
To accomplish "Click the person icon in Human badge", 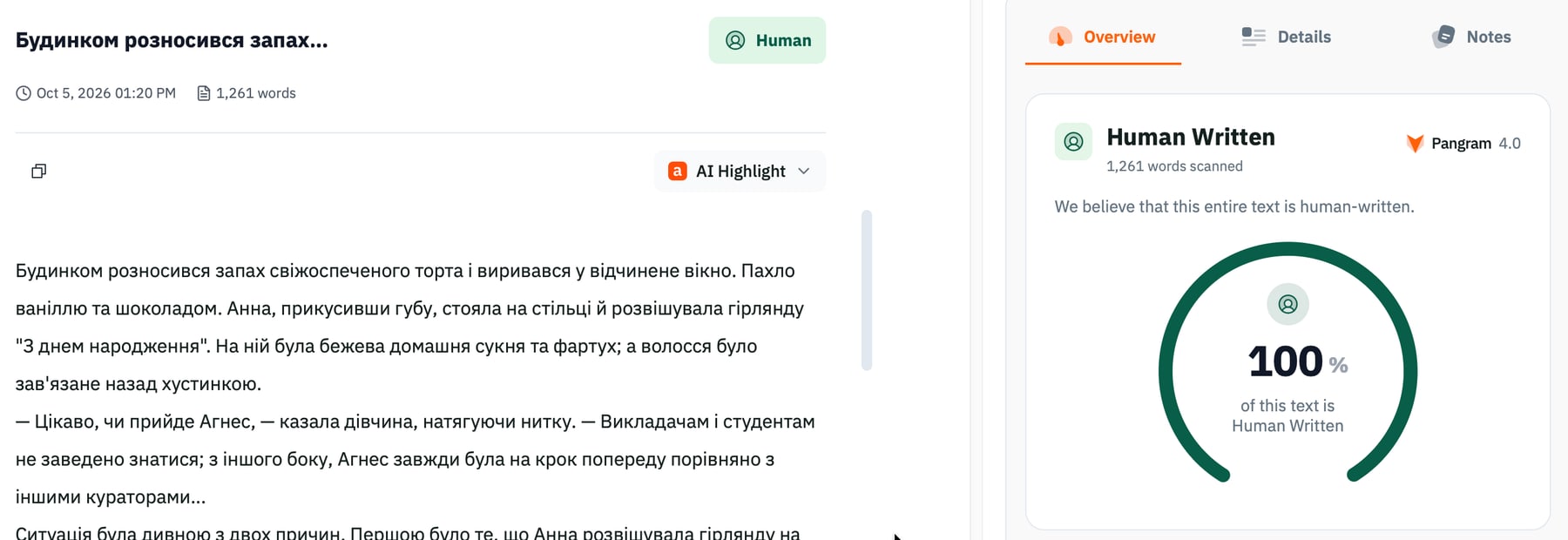I will [735, 40].
